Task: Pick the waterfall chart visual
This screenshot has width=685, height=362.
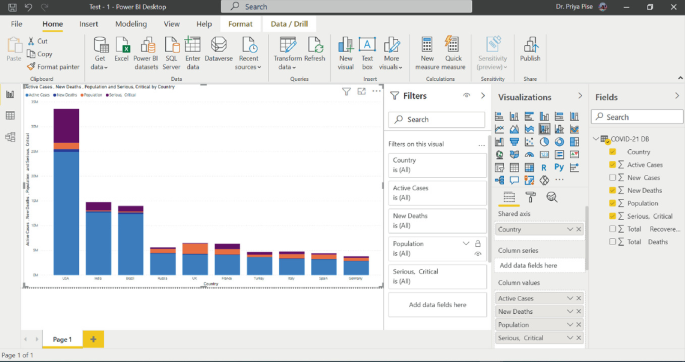Action: click(x=499, y=141)
